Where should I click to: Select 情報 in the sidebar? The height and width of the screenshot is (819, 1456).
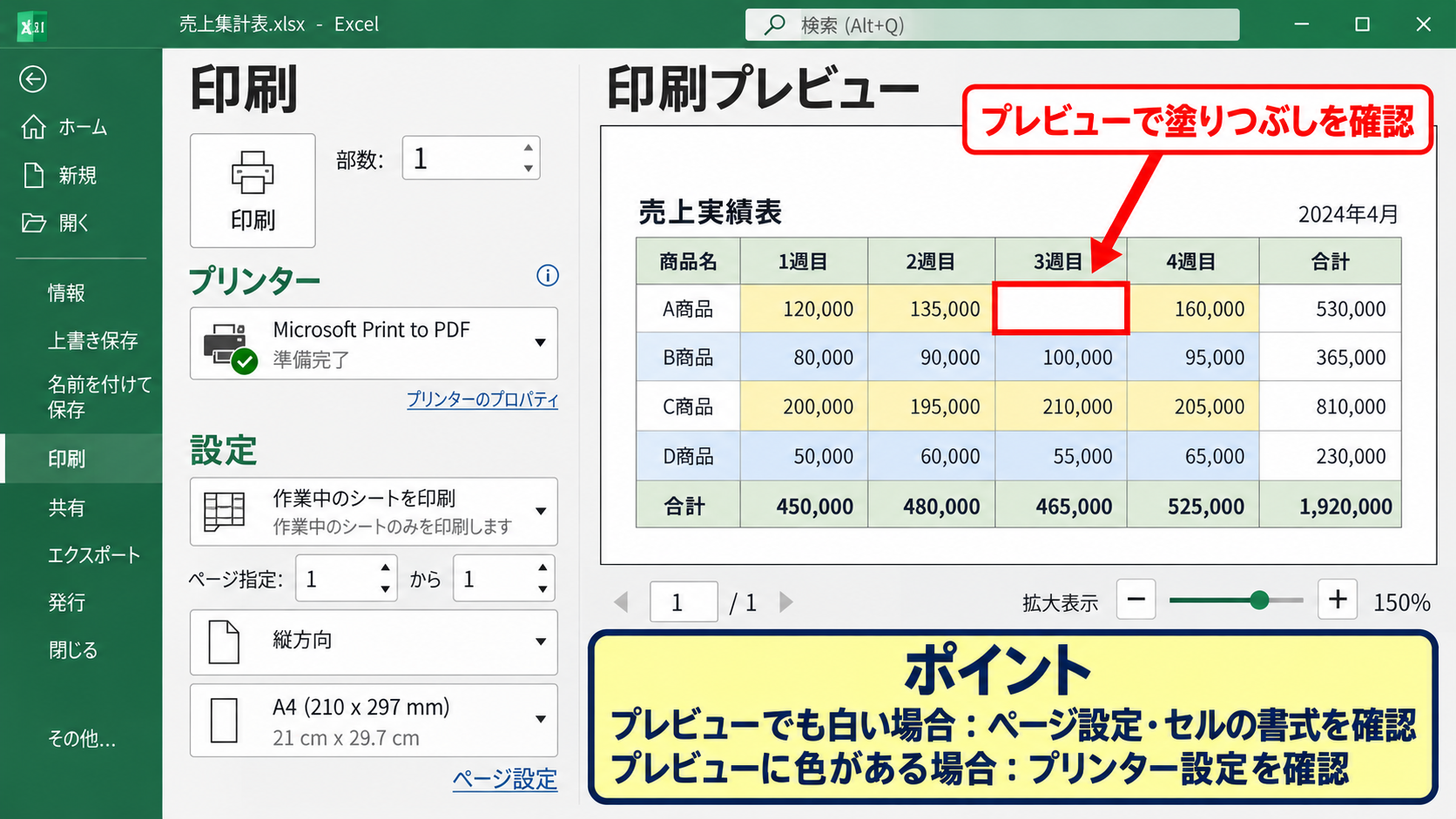[66, 292]
